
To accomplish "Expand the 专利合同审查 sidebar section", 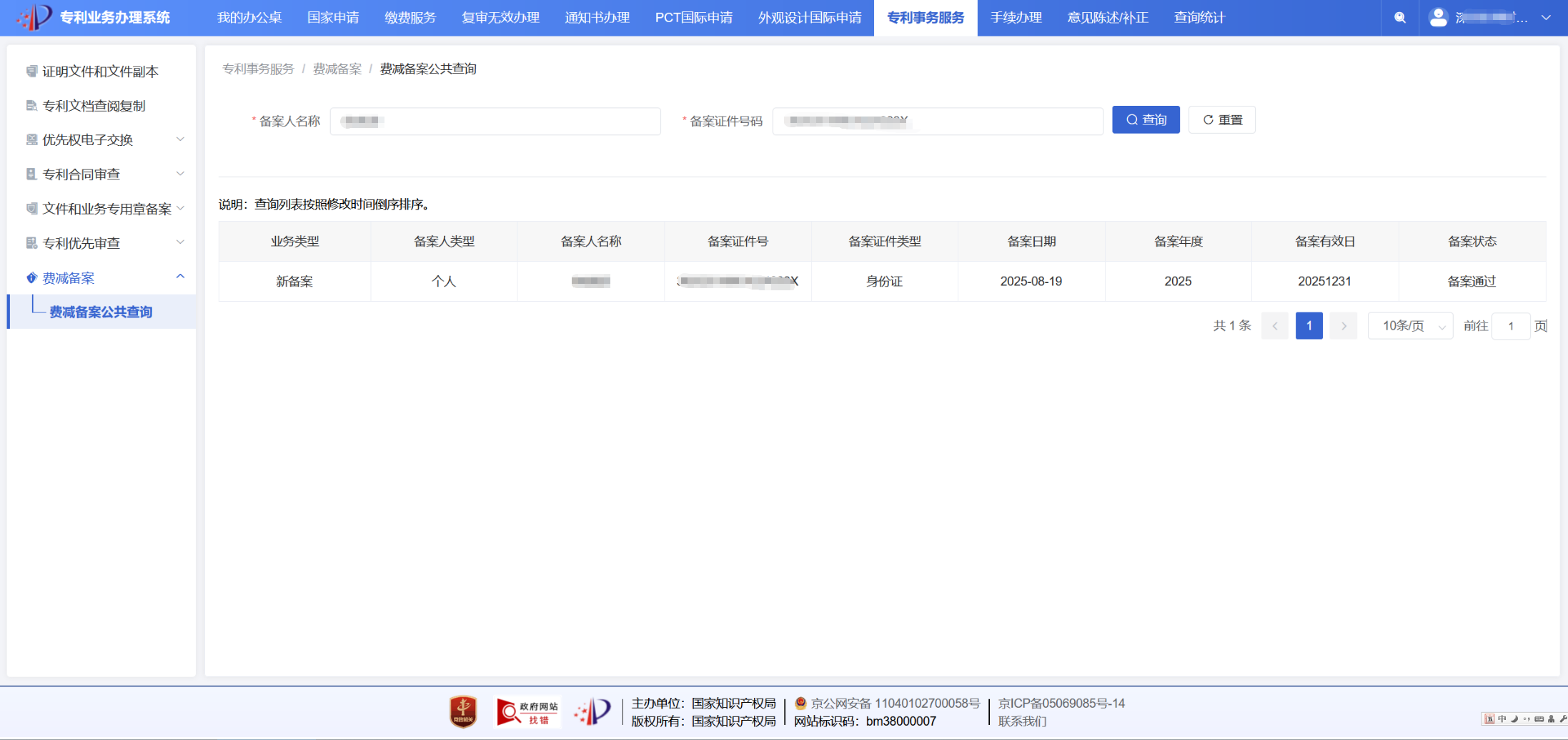I will (180, 174).
